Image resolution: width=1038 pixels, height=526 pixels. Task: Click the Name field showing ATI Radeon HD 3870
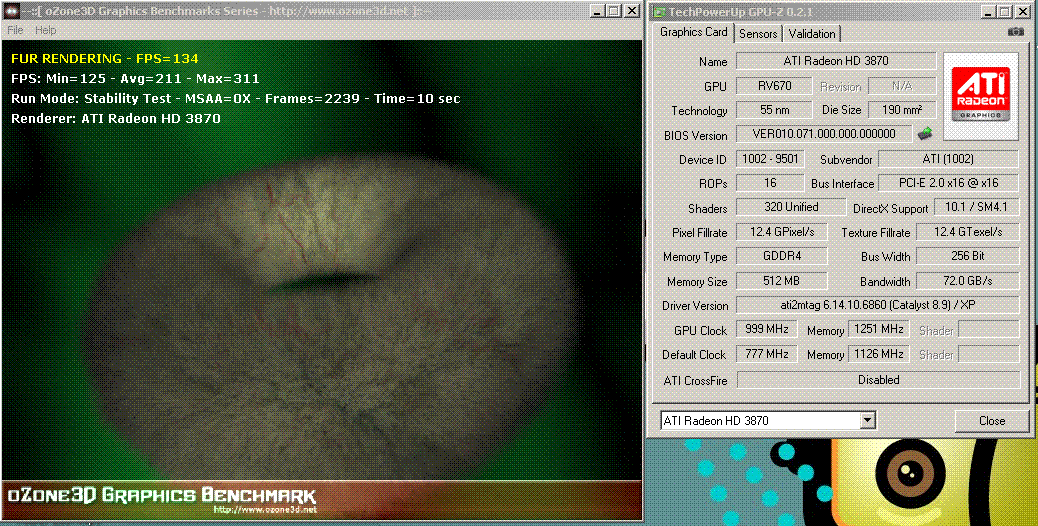[836, 61]
